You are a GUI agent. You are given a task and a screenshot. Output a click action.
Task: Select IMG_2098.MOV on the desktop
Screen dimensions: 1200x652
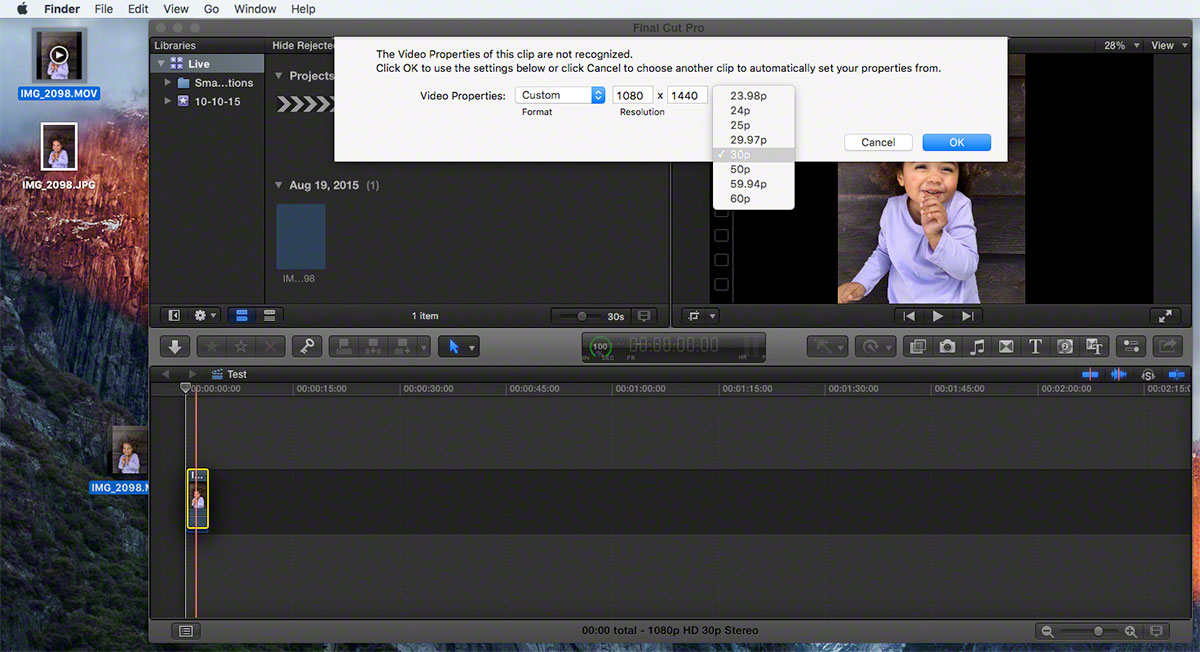click(x=59, y=64)
